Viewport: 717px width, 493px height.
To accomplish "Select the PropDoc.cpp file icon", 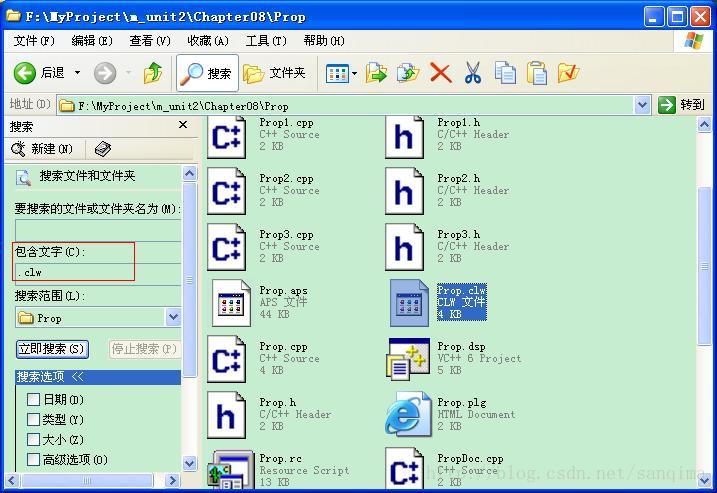I will pos(404,468).
